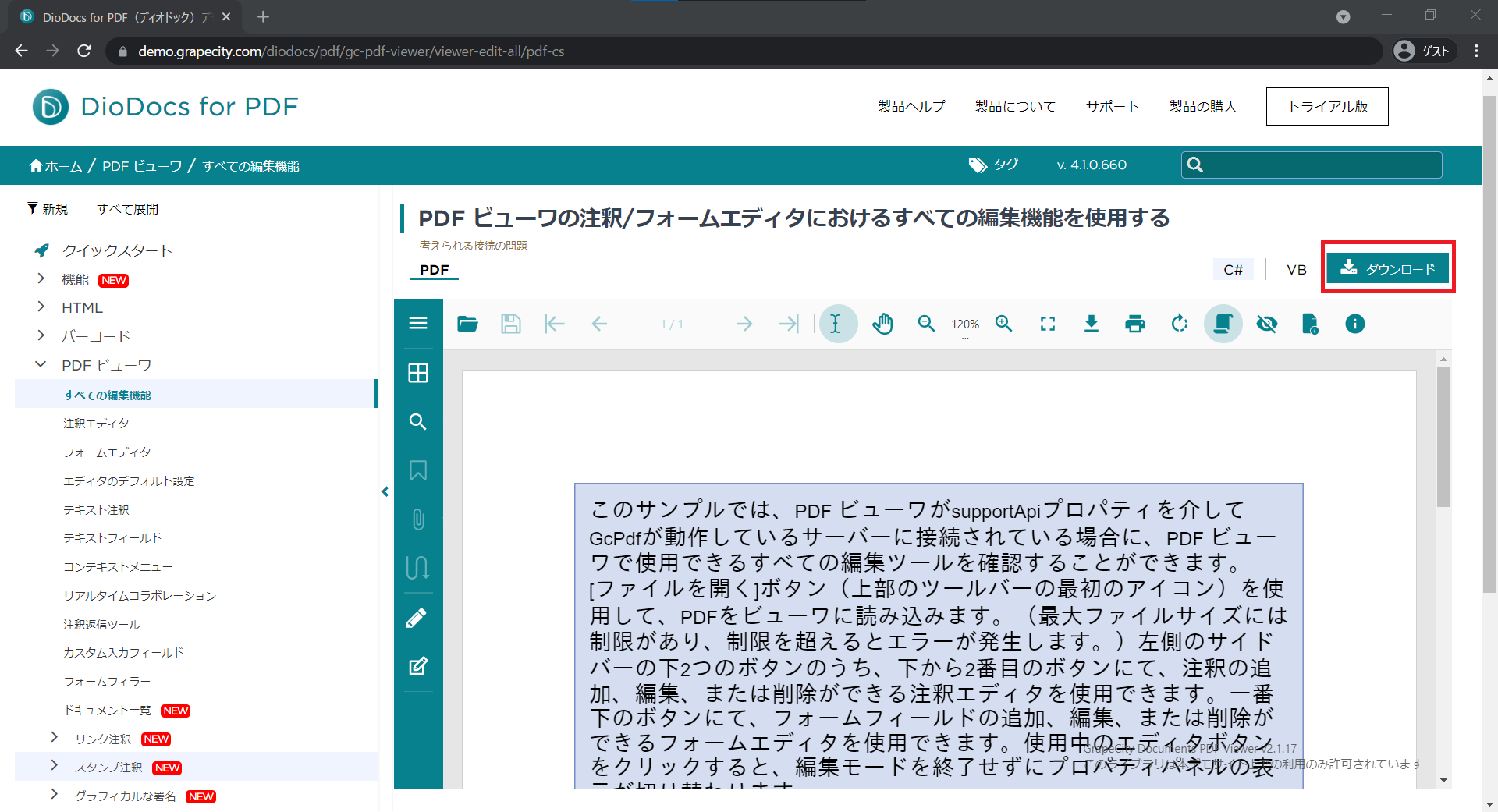Reload the page in browser

tap(84, 51)
